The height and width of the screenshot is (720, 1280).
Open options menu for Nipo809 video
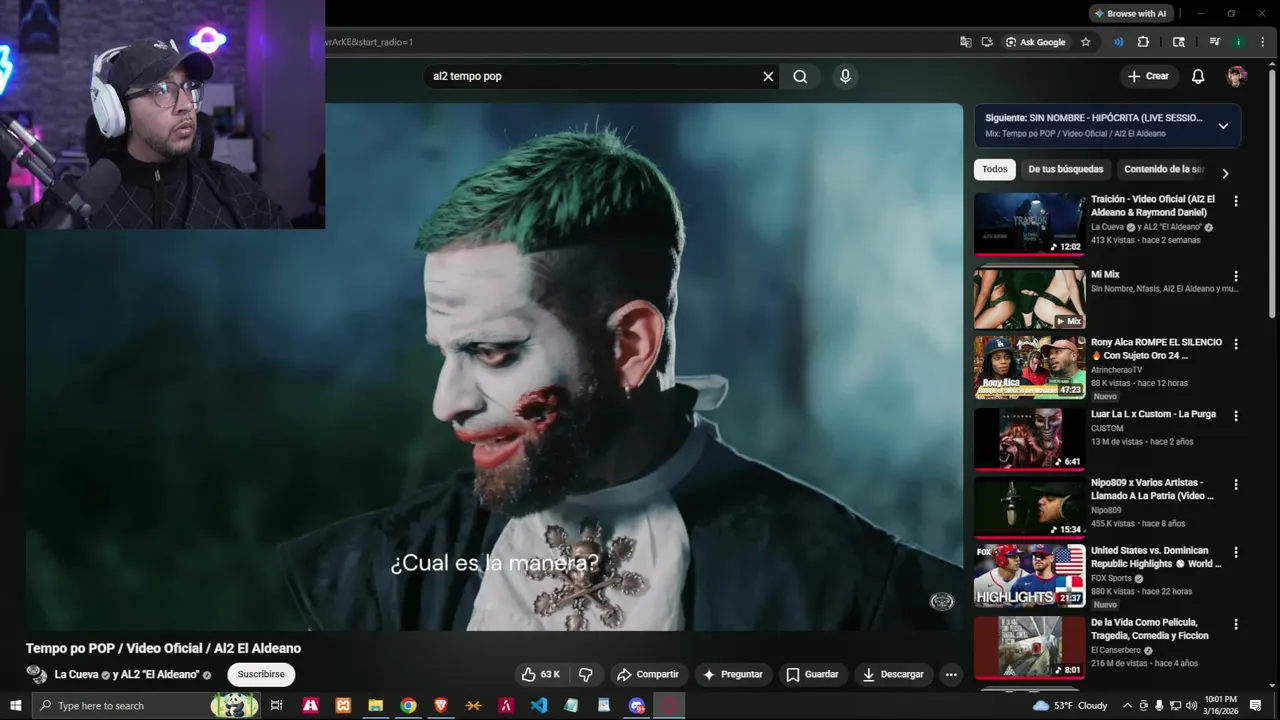1236,484
